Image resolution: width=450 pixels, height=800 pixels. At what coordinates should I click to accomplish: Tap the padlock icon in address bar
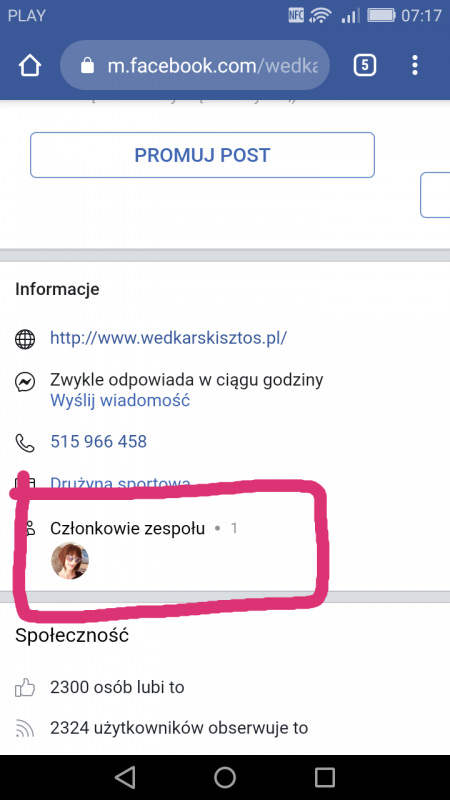coord(88,65)
